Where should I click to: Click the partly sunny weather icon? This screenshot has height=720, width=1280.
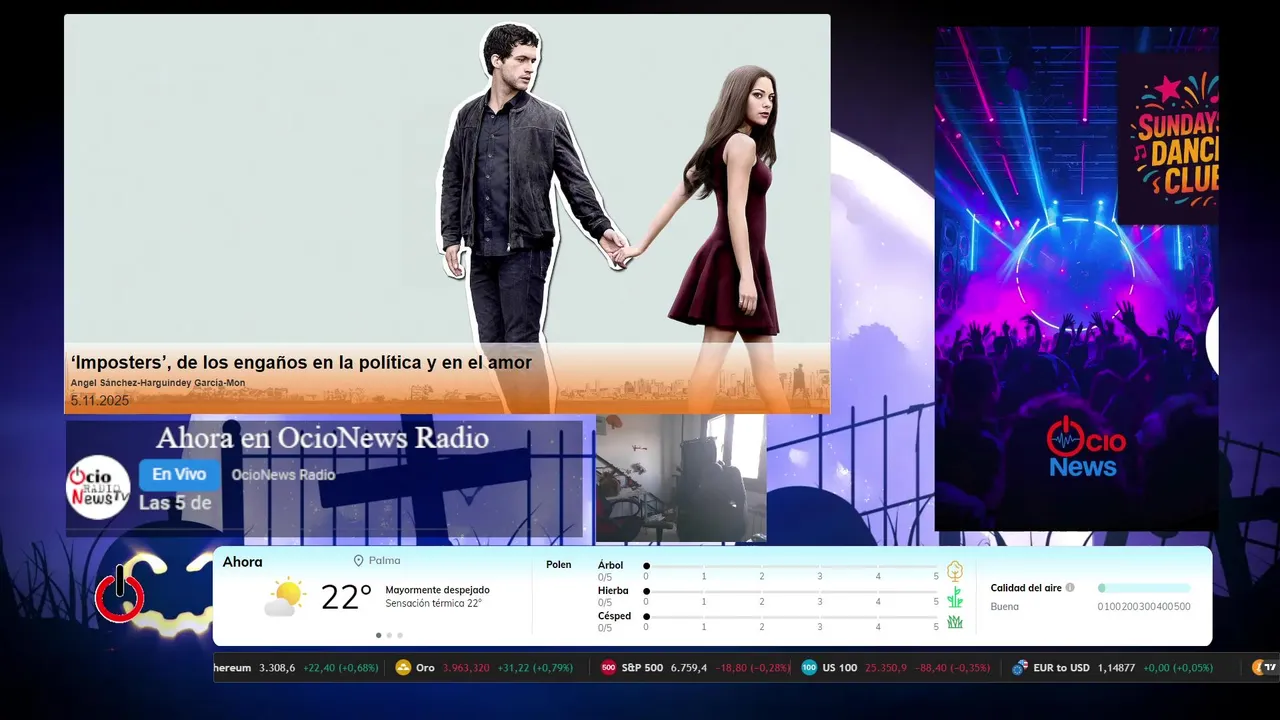pyautogui.click(x=285, y=597)
